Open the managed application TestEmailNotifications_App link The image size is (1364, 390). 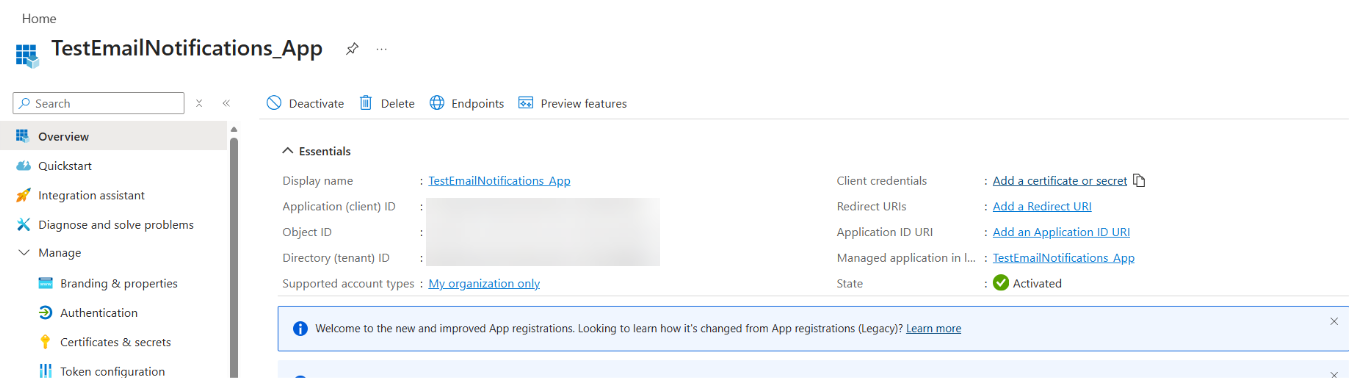[1063, 258]
